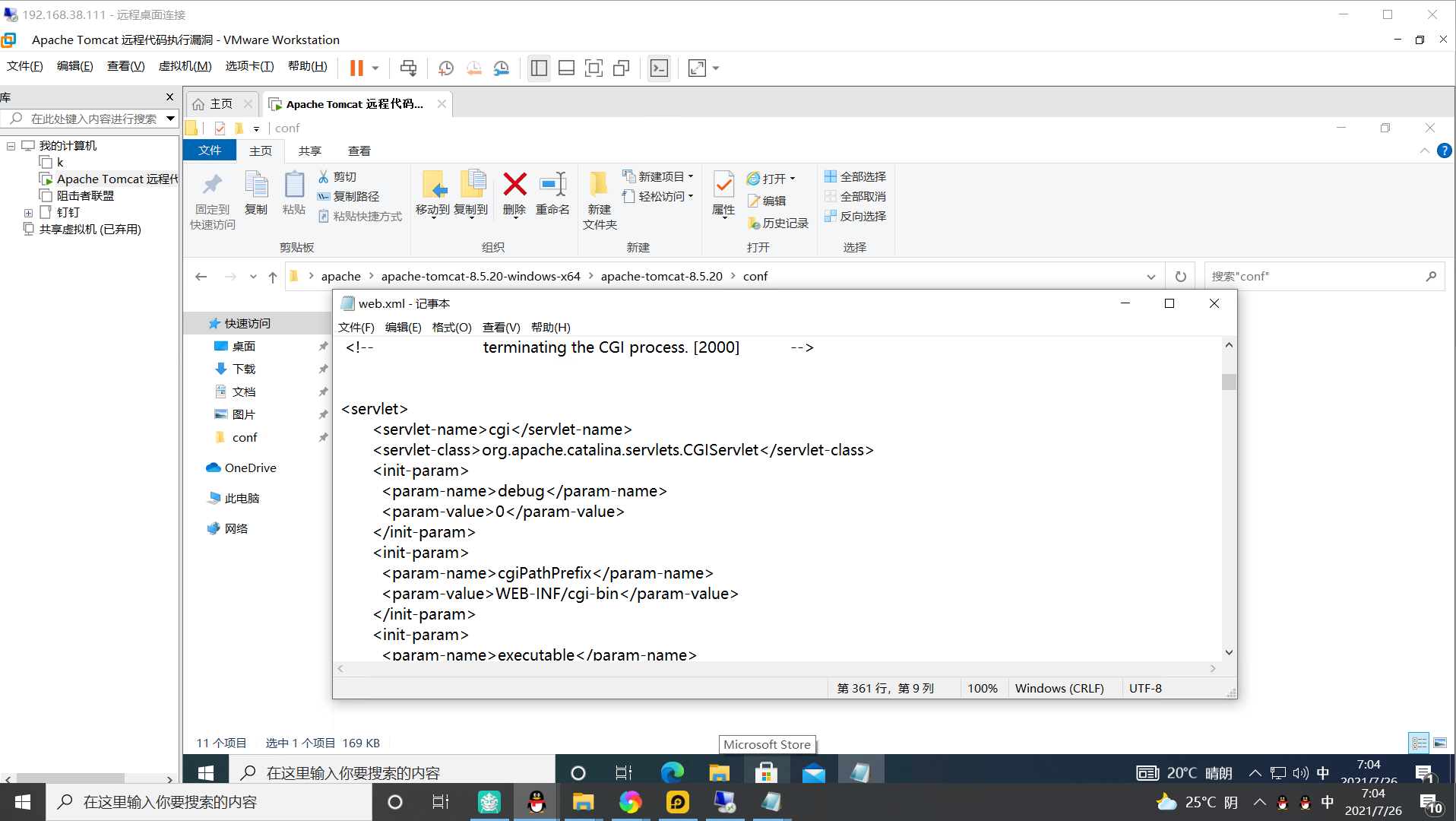Click the revert to snapshot icon
This screenshot has height=821, width=1456.
click(x=473, y=68)
